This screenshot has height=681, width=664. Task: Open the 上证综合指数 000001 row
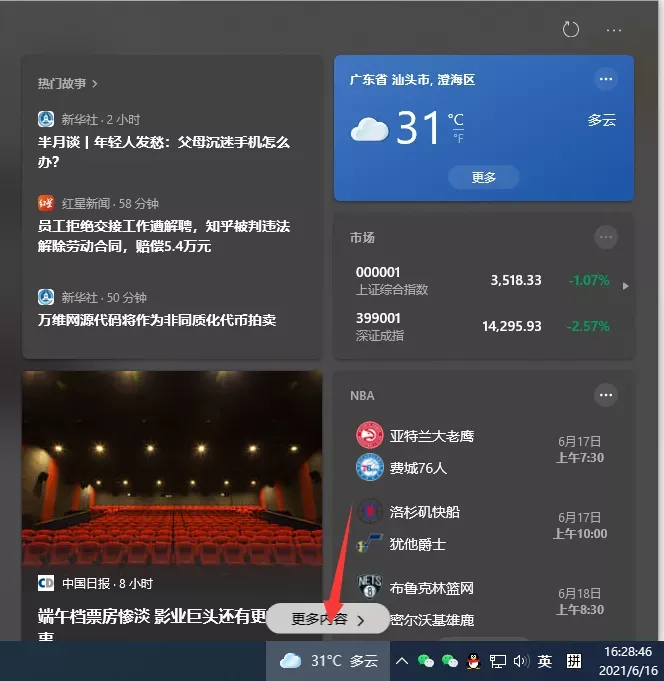tap(482, 280)
